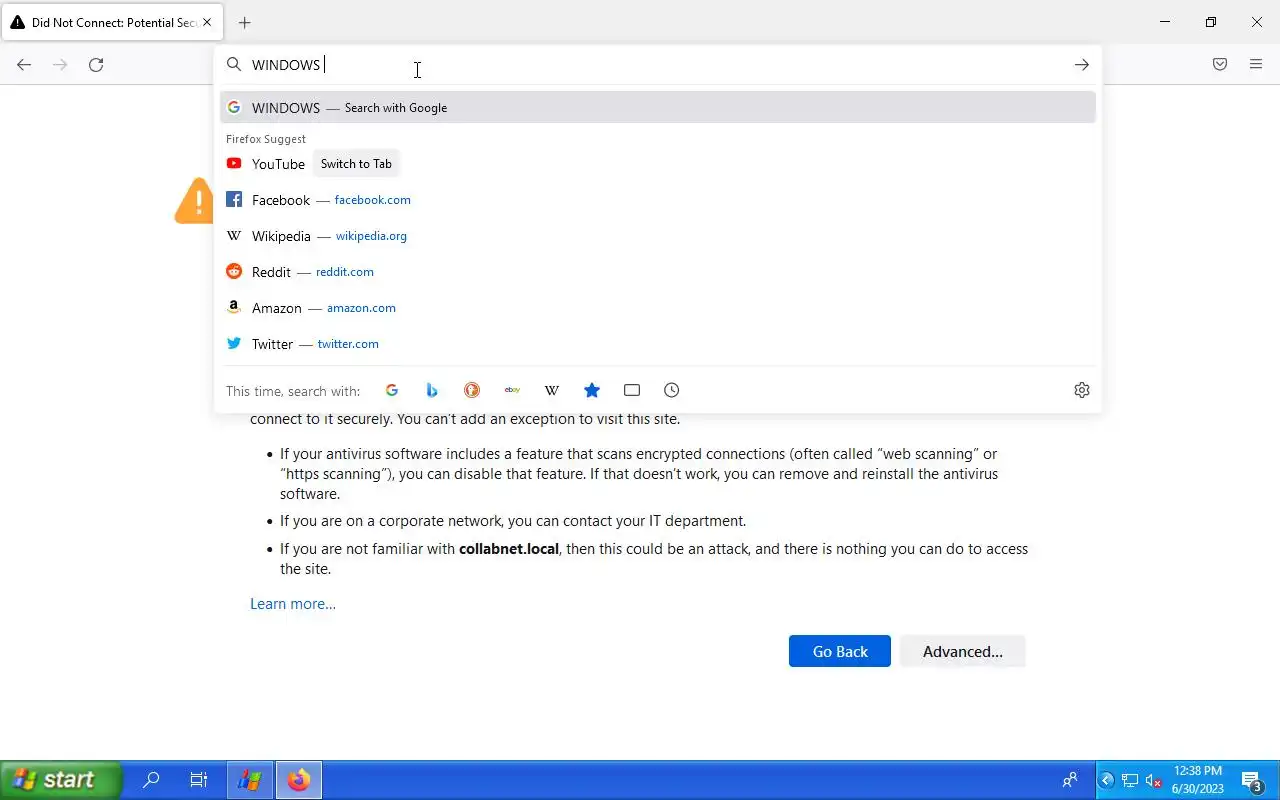Click the taskbar clock 12:38 PM
The image size is (1280, 800).
click(1198, 771)
